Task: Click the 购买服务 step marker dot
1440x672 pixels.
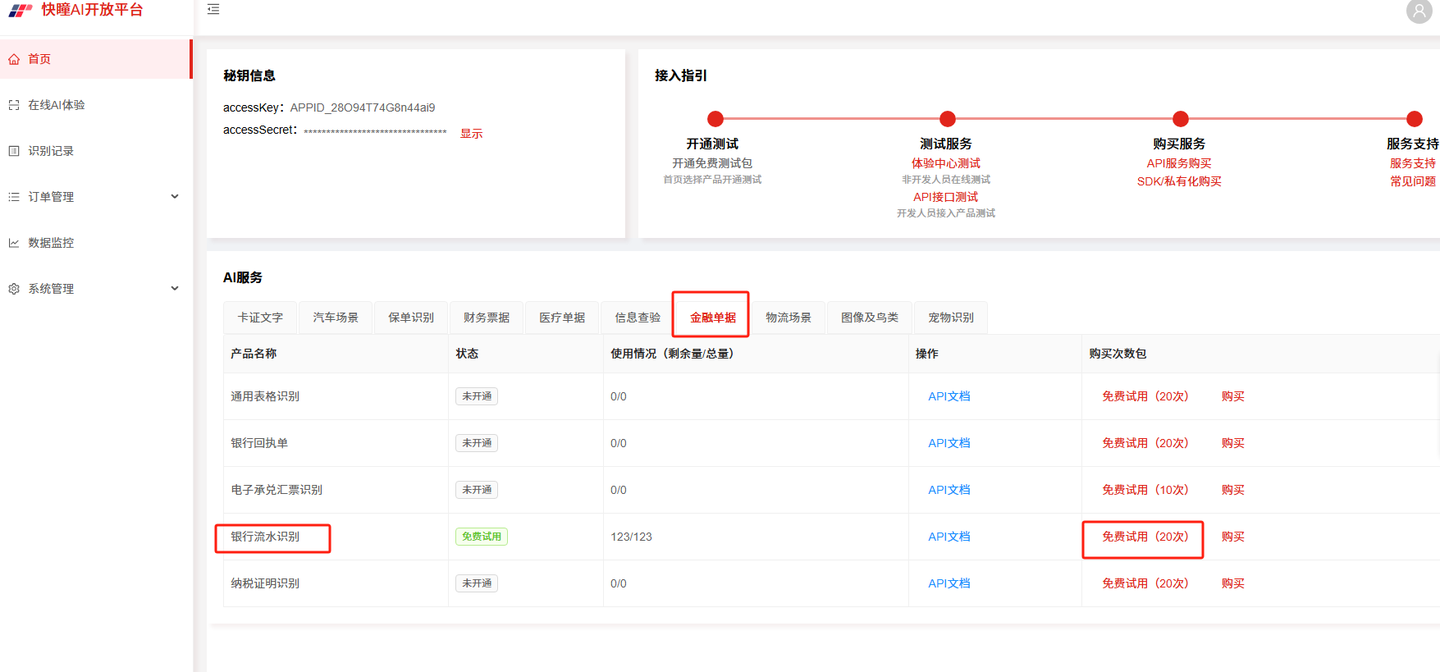Action: (x=1181, y=118)
